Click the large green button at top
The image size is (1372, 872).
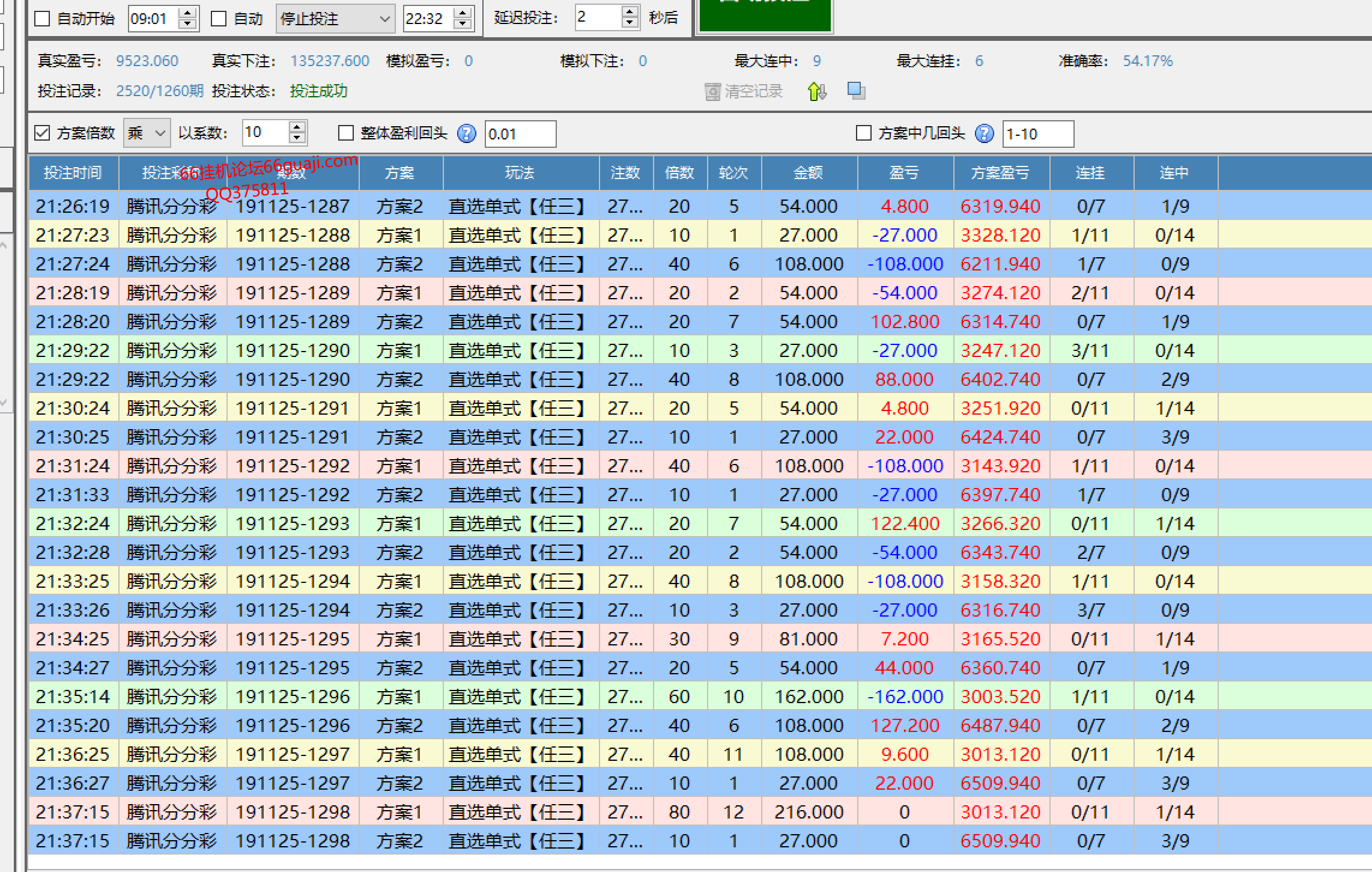(x=765, y=15)
